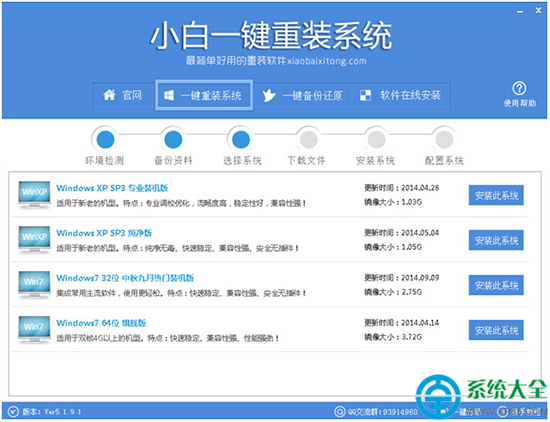Click the 备份资料 step label

(x=173, y=161)
